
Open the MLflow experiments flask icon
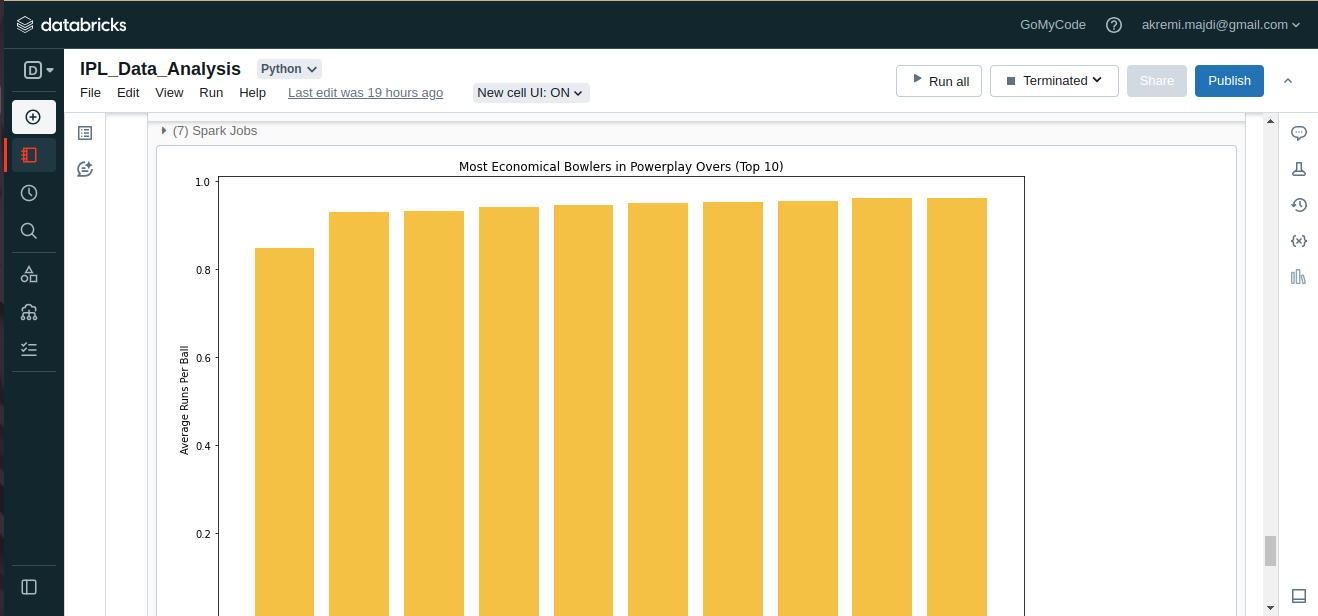(x=1299, y=169)
